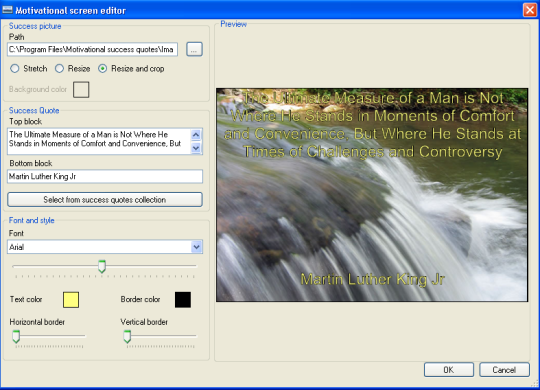Click Select from success quotes collection button
This screenshot has width=540, height=390.
tap(105, 200)
